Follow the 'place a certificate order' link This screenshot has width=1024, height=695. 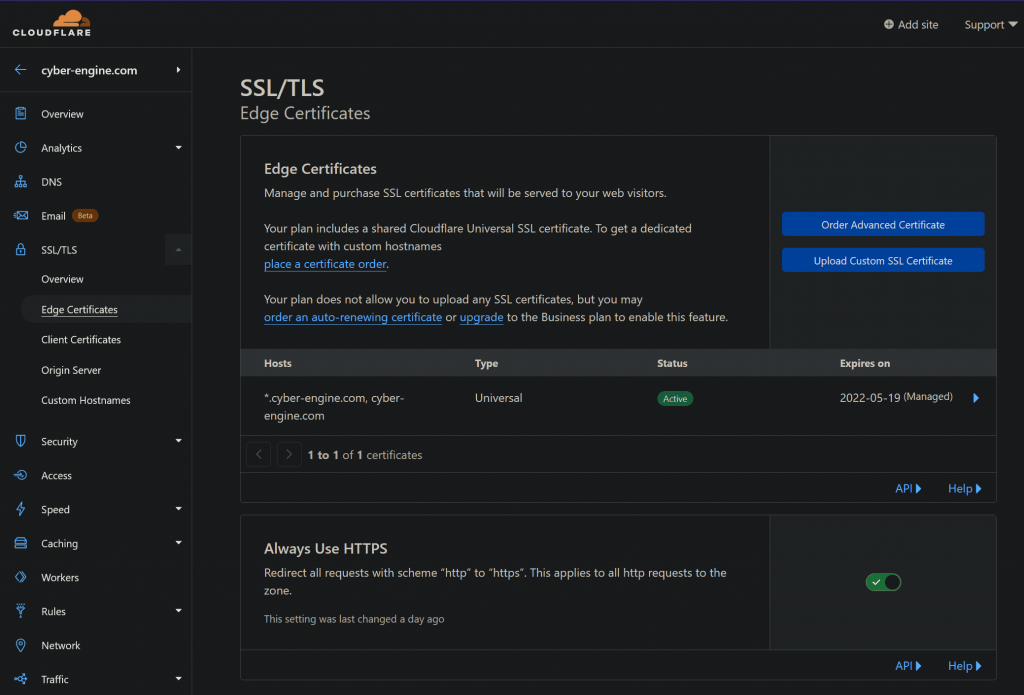pos(325,264)
